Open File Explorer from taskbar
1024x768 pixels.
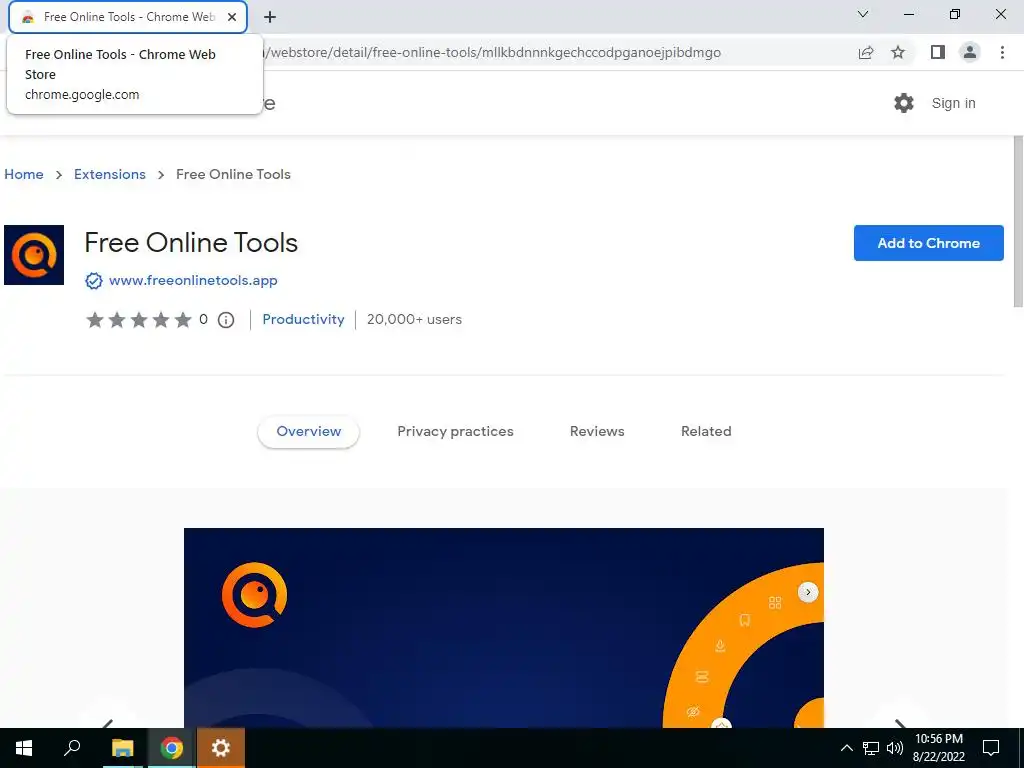point(122,748)
